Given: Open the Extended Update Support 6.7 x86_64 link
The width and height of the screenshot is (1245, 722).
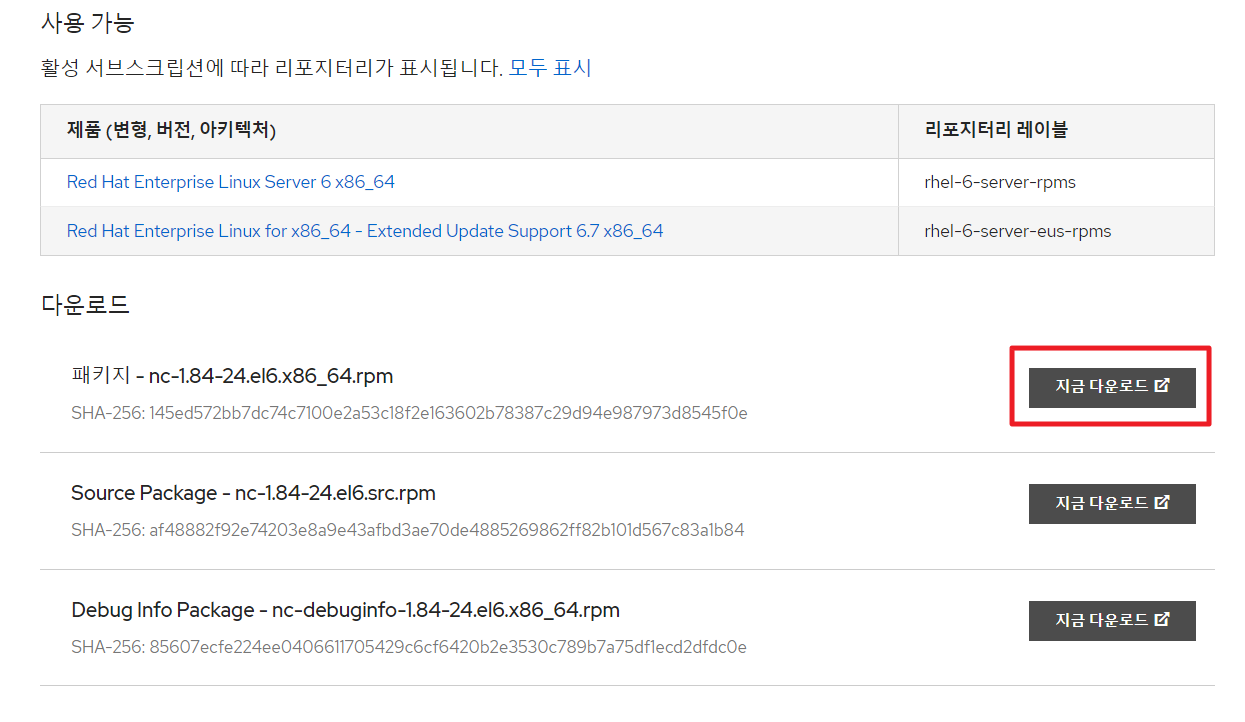Looking at the screenshot, I should point(365,231).
